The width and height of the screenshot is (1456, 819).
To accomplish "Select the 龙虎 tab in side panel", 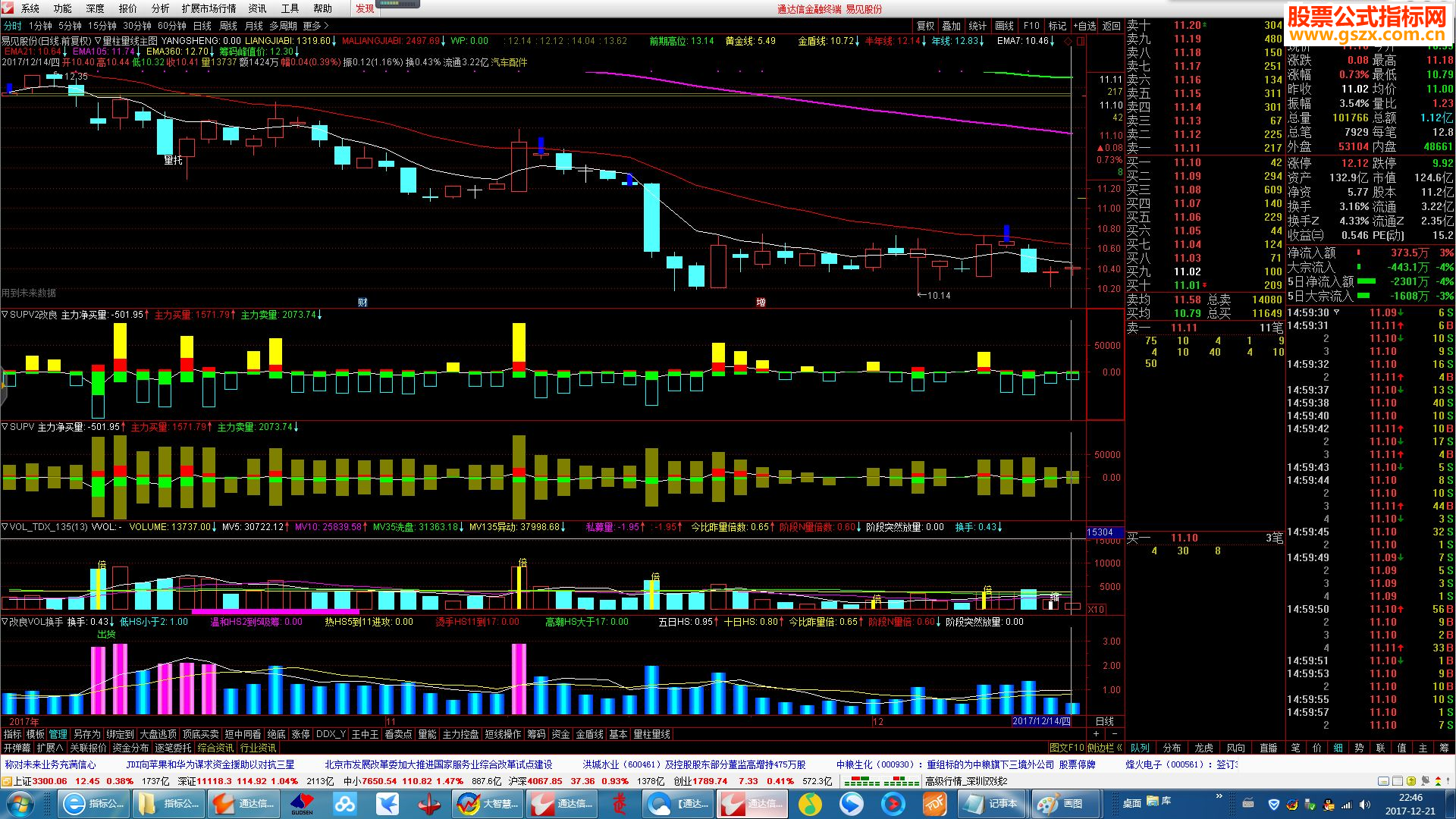I will pos(1204,748).
